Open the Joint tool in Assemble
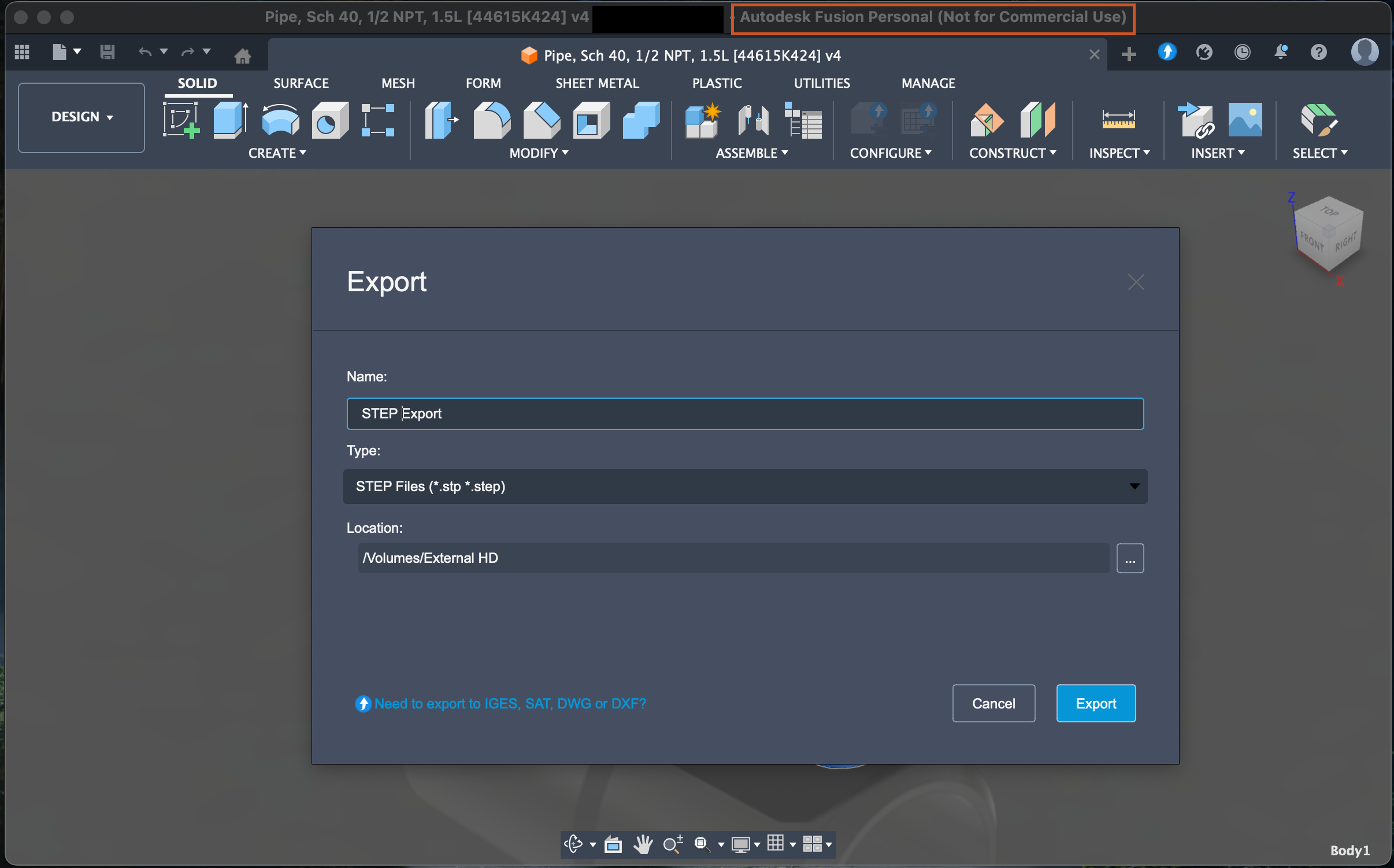The image size is (1394, 868). [753, 120]
